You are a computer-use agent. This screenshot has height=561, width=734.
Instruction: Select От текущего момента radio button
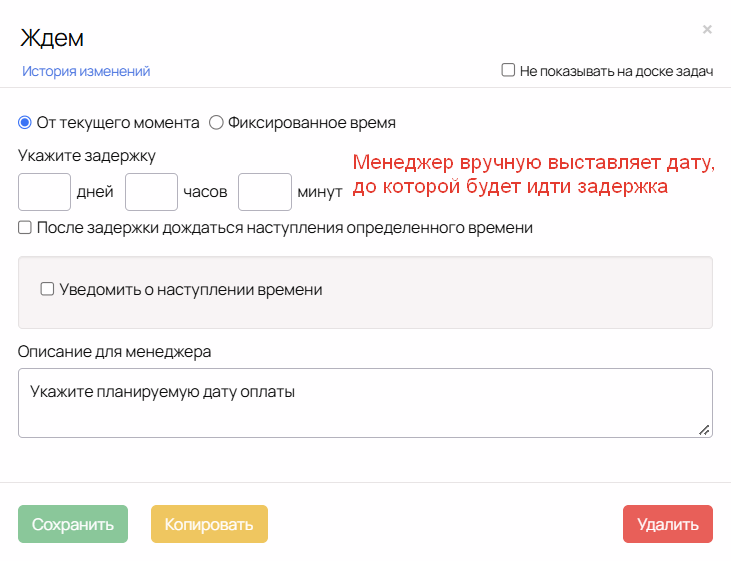click(x=25, y=123)
